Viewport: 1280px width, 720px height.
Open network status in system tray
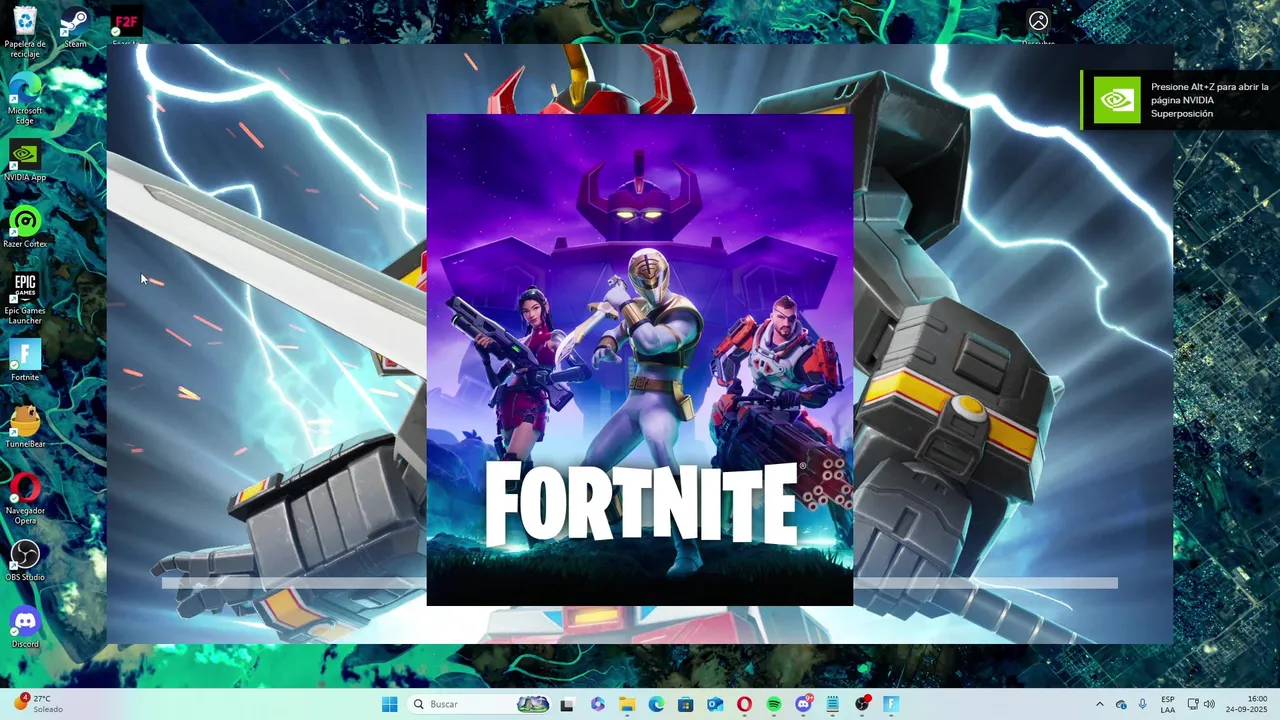click(1193, 704)
